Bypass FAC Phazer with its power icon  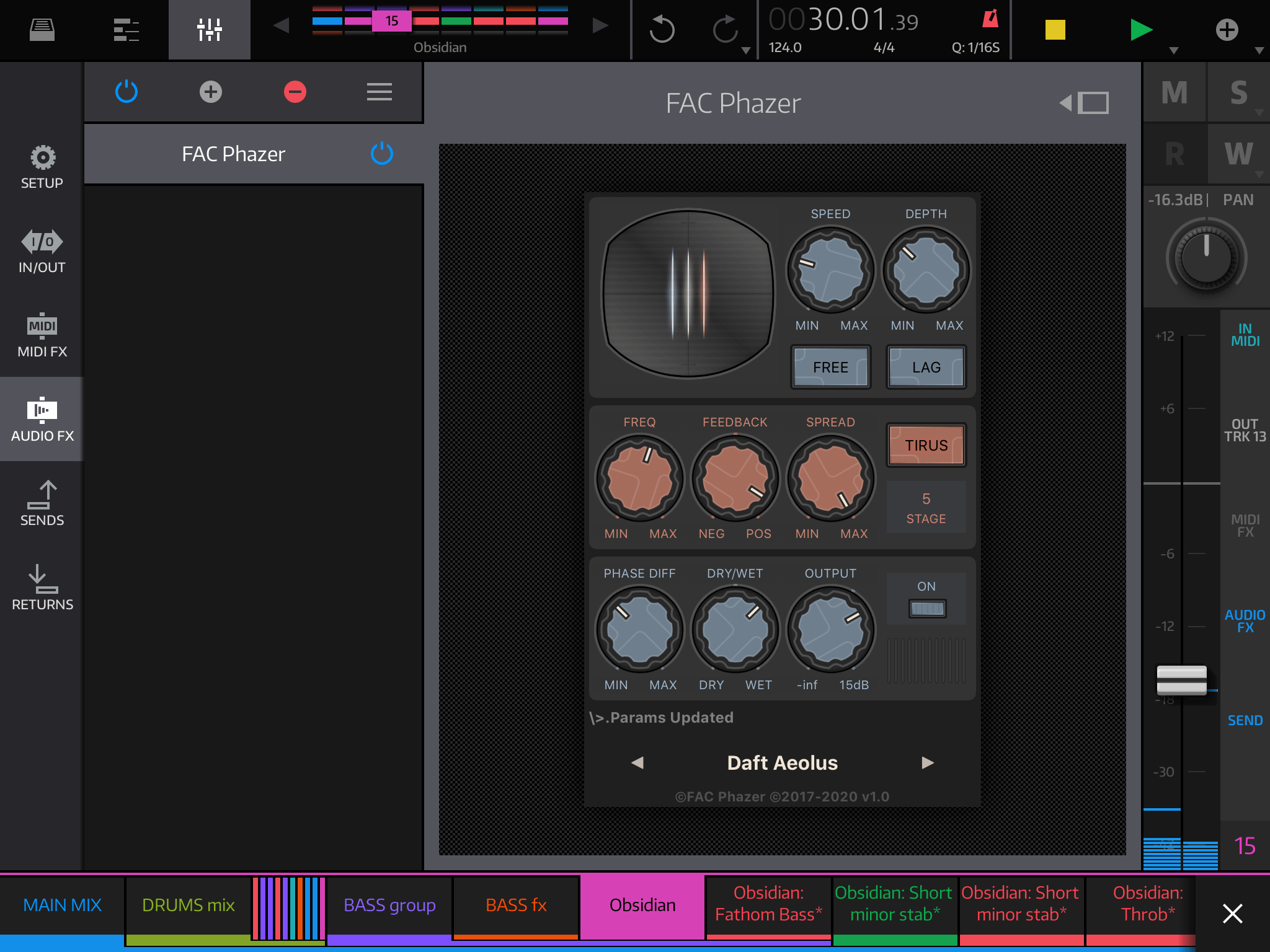[381, 153]
